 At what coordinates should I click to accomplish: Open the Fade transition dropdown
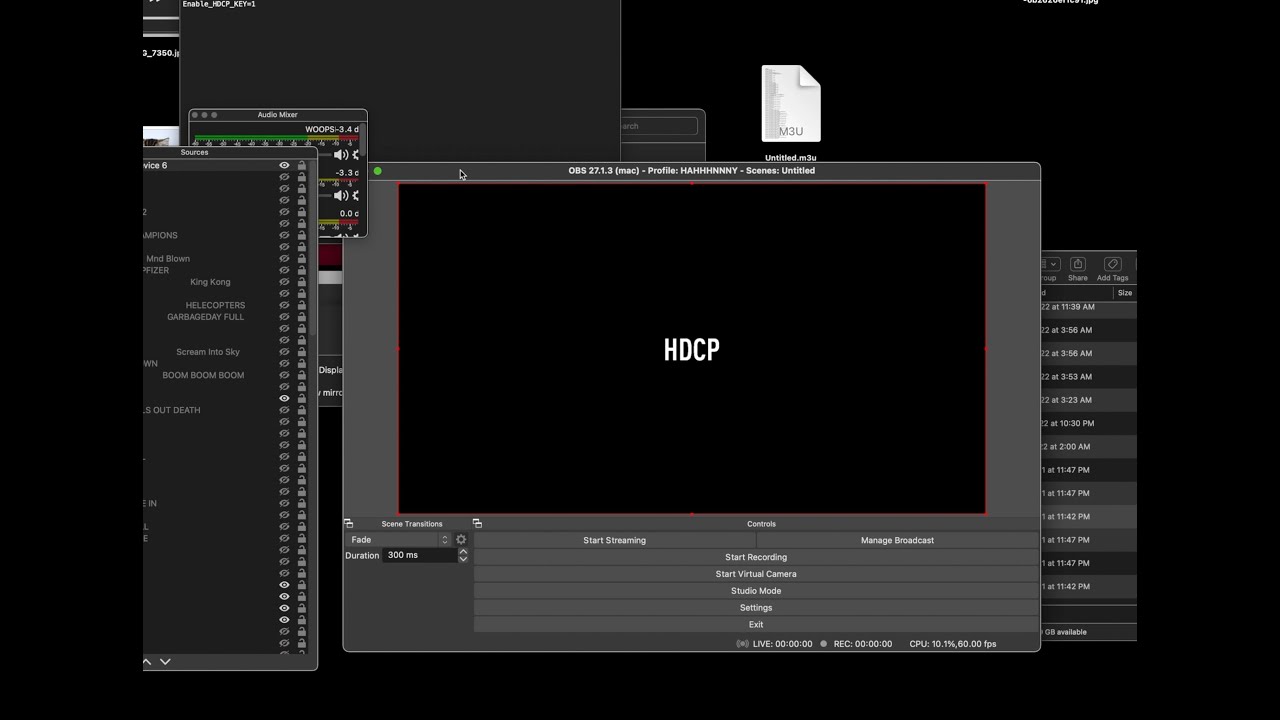click(x=400, y=540)
